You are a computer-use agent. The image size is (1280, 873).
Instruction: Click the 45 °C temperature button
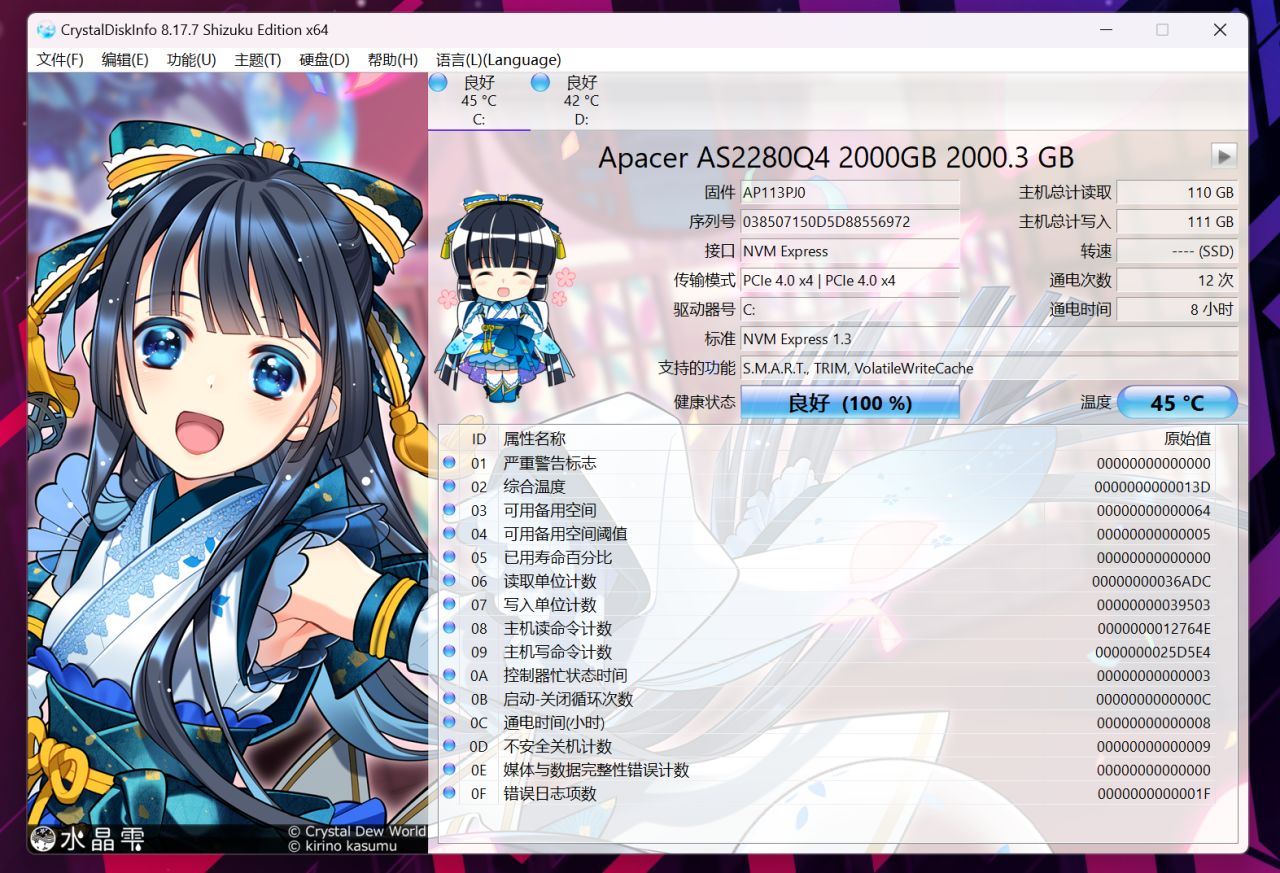point(1177,403)
